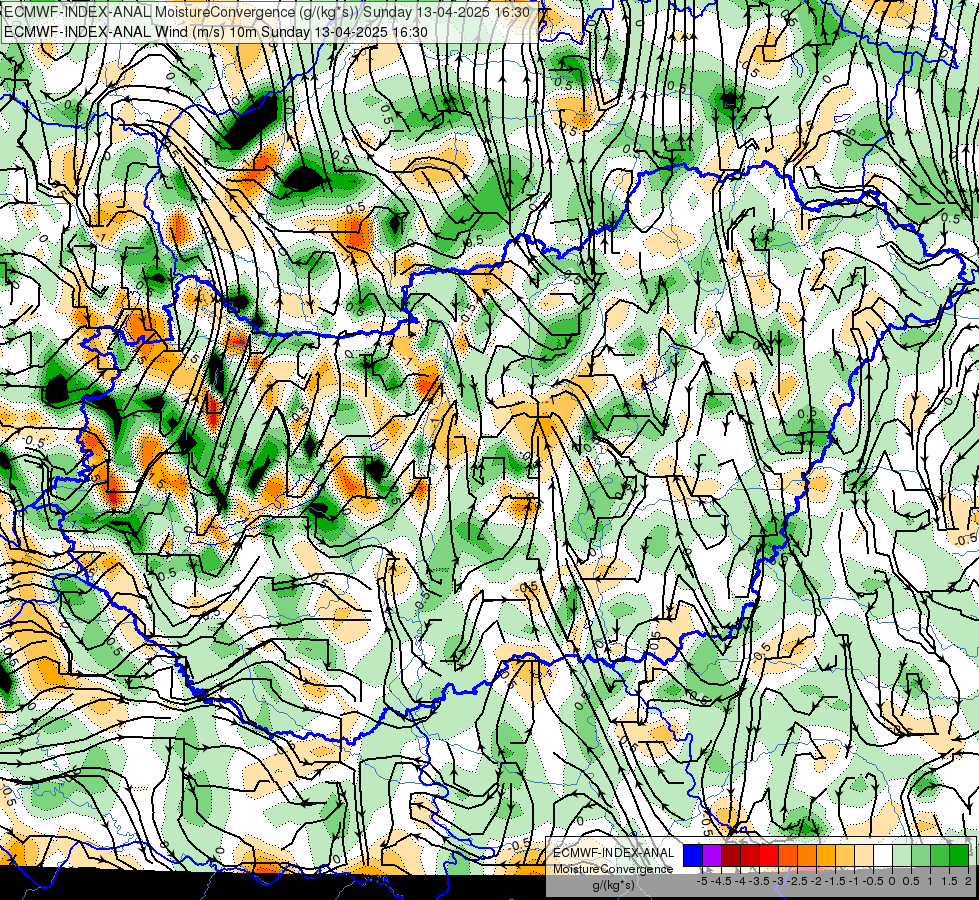The width and height of the screenshot is (979, 900).
Task: Select the -3.5 tick label on the legend scale
Action: point(759,881)
